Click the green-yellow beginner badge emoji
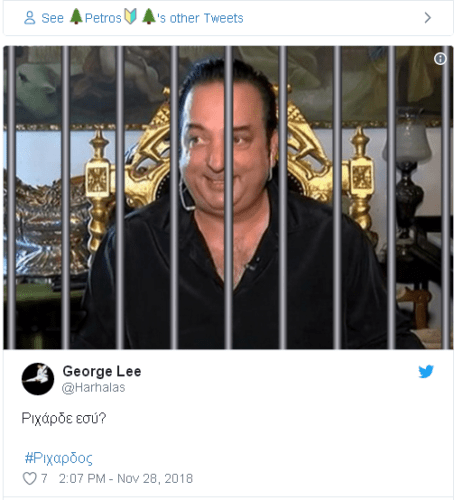The image size is (463, 500). point(130,16)
